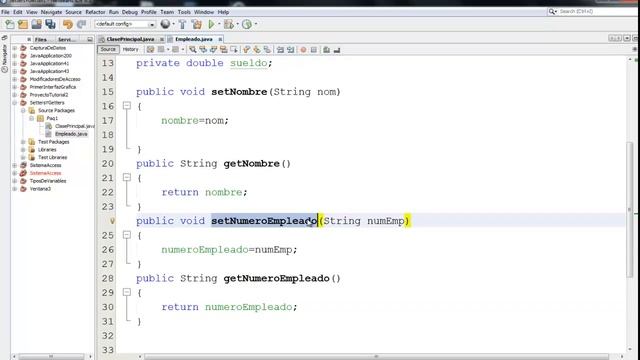This screenshot has width=640, height=360.
Task: Click the Start Macro Recording red icon
Action: [303, 50]
